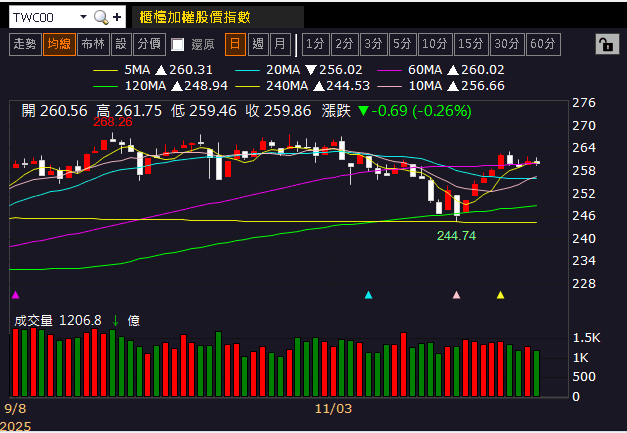This screenshot has height=433, width=627.
Task: Click the 櫃檯加權股價指數 title
Action: [x=195, y=17]
